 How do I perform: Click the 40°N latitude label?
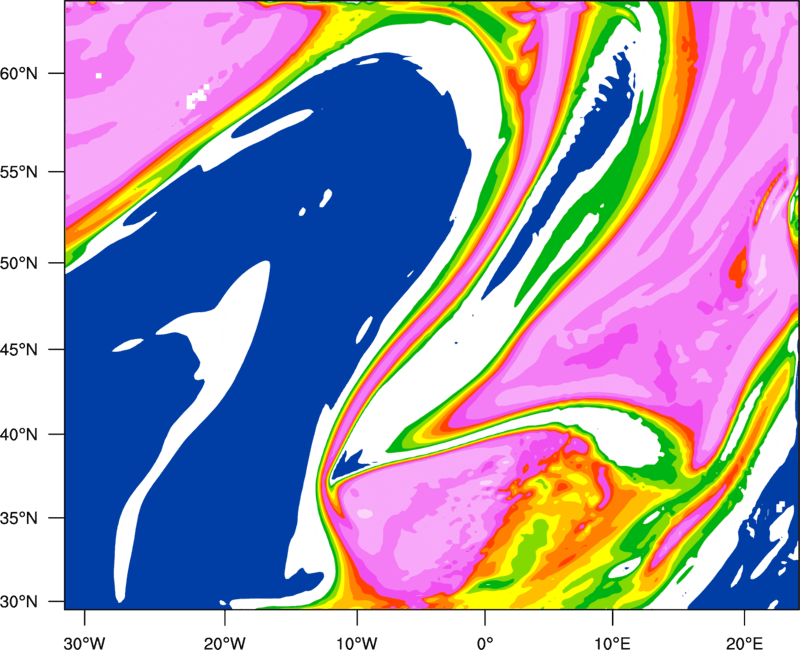pyautogui.click(x=19, y=435)
